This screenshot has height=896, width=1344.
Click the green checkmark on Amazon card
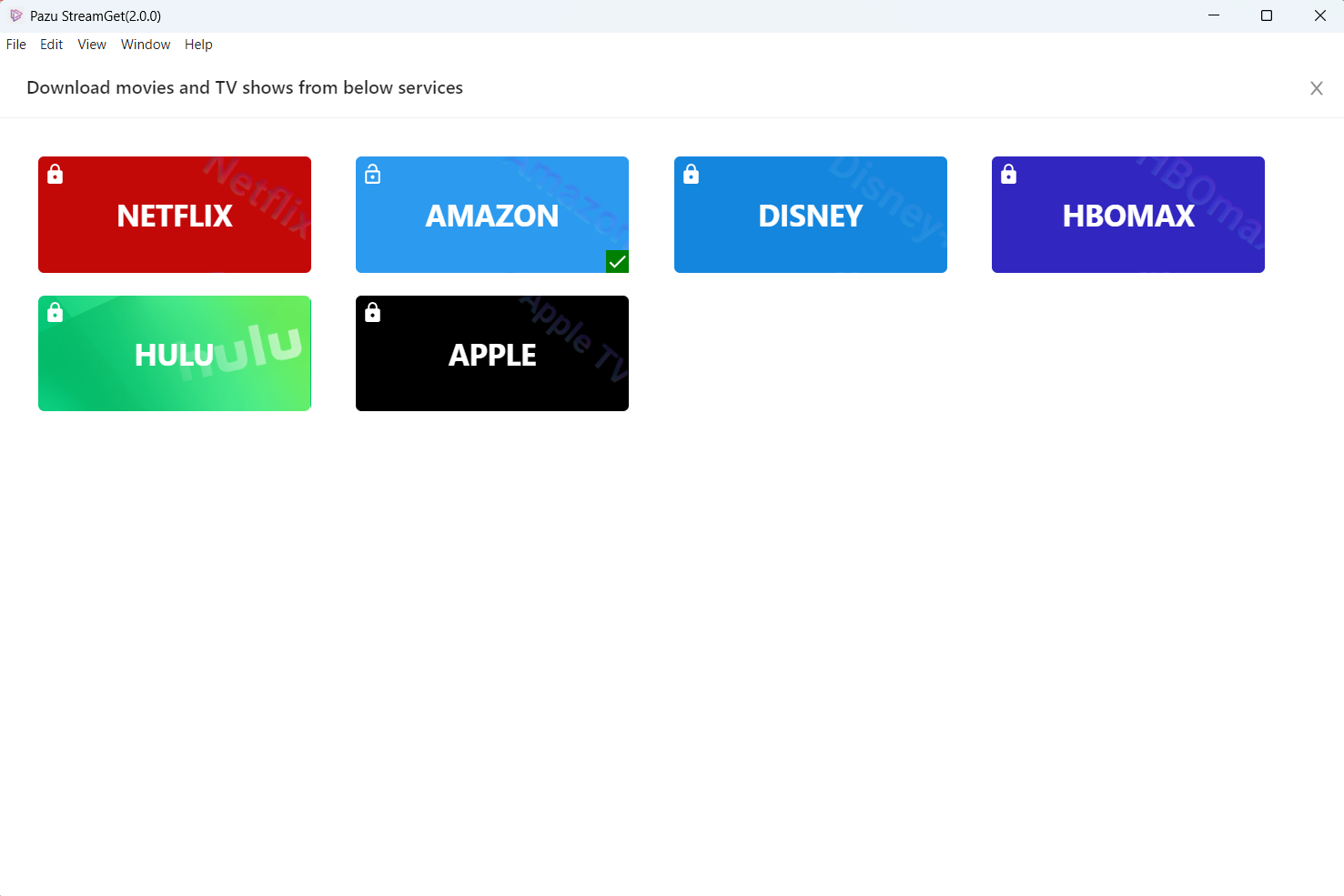point(618,262)
